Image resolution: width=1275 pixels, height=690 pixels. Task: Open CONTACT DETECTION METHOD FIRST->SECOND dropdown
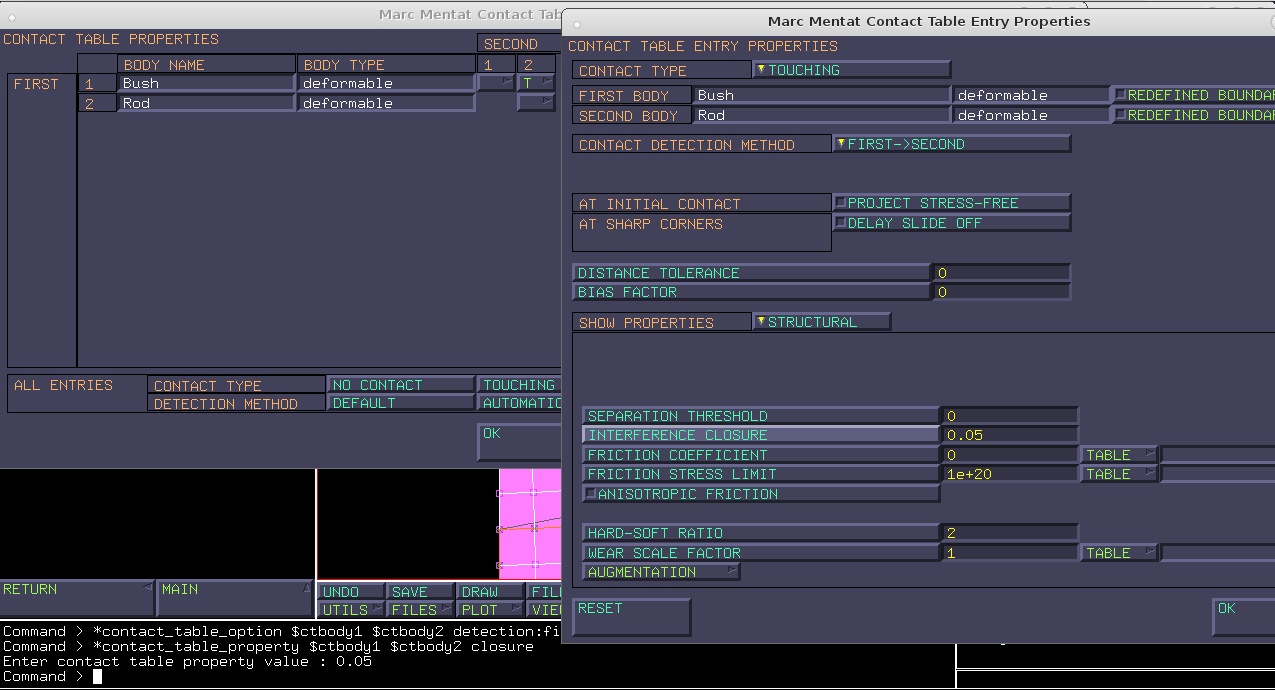pos(951,144)
